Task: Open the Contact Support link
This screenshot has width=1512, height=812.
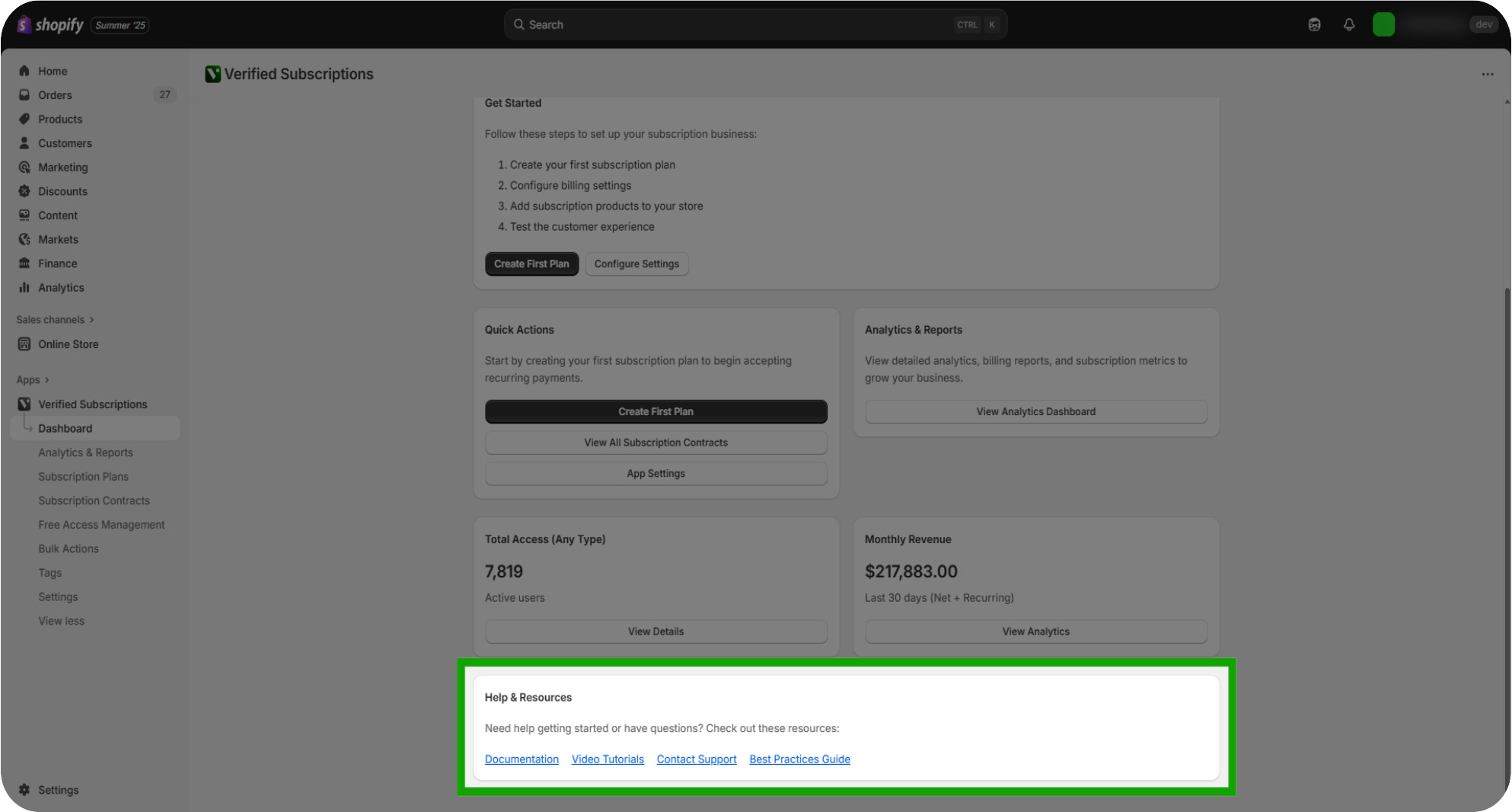Action: (x=697, y=759)
